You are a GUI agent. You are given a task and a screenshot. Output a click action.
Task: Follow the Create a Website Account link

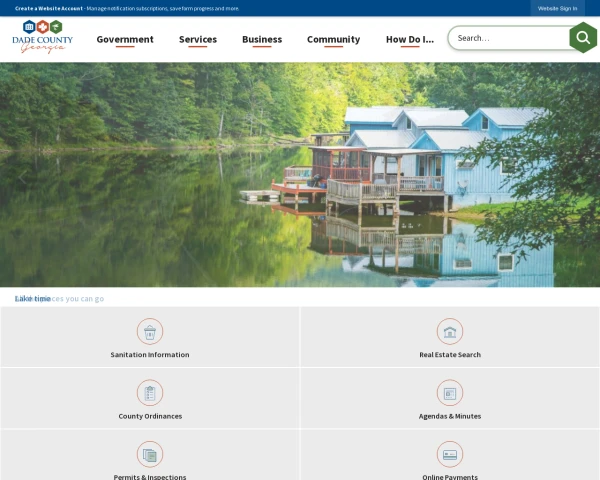pos(49,8)
